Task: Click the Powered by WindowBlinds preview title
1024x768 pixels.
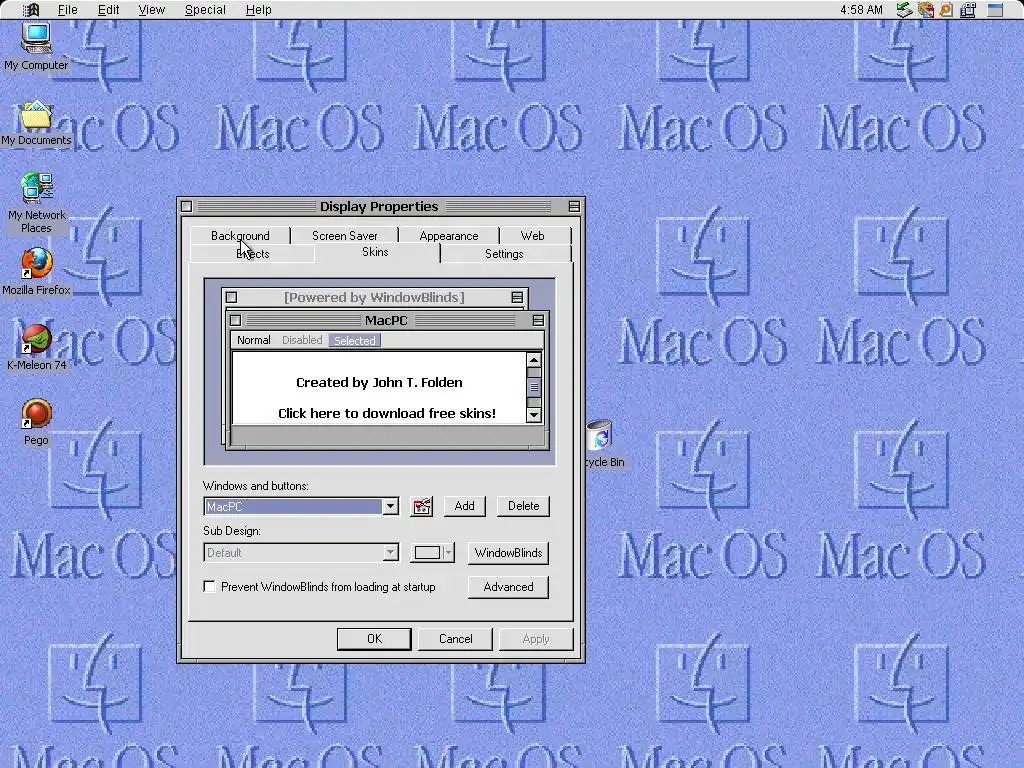Action: [x=374, y=297]
